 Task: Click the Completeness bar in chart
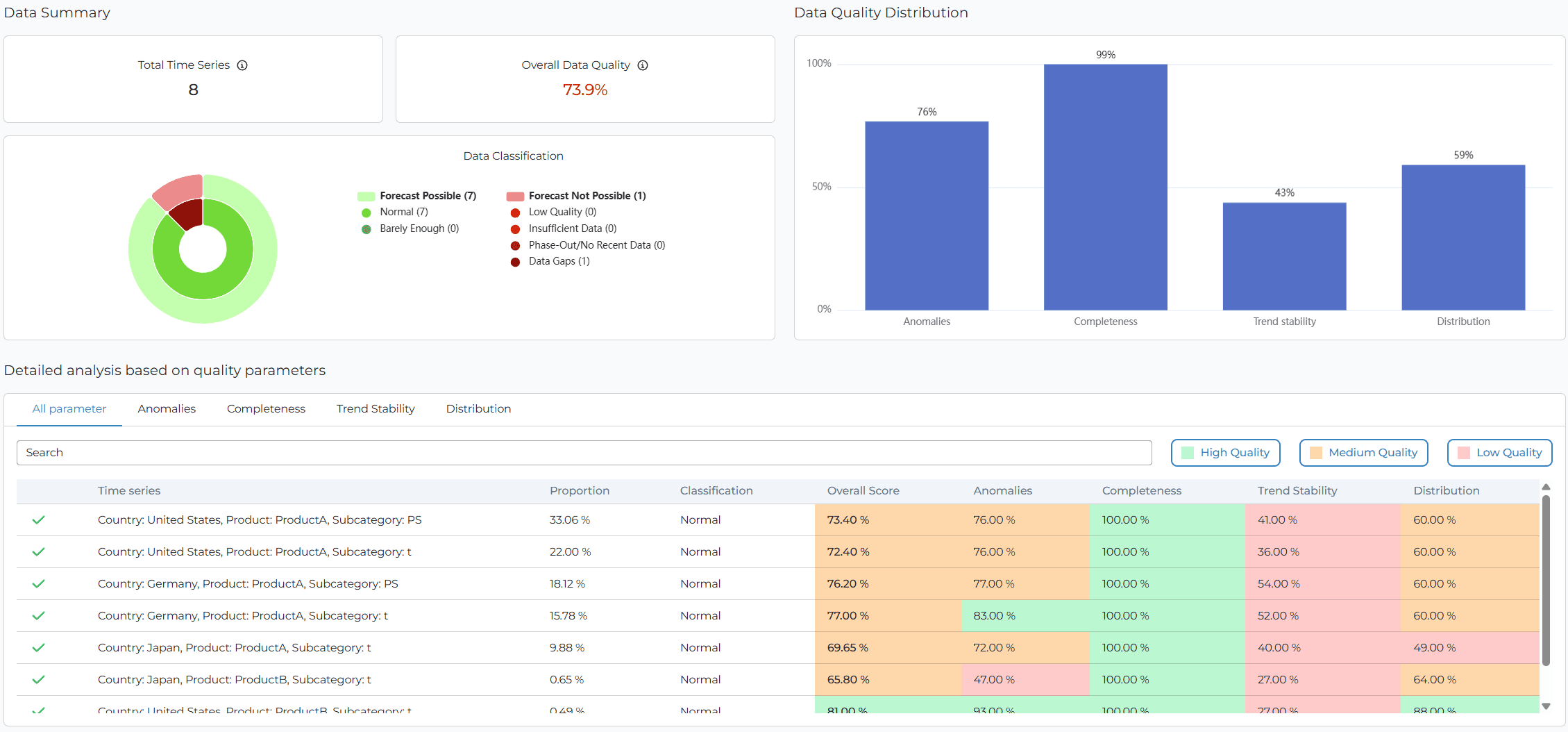[1105, 188]
